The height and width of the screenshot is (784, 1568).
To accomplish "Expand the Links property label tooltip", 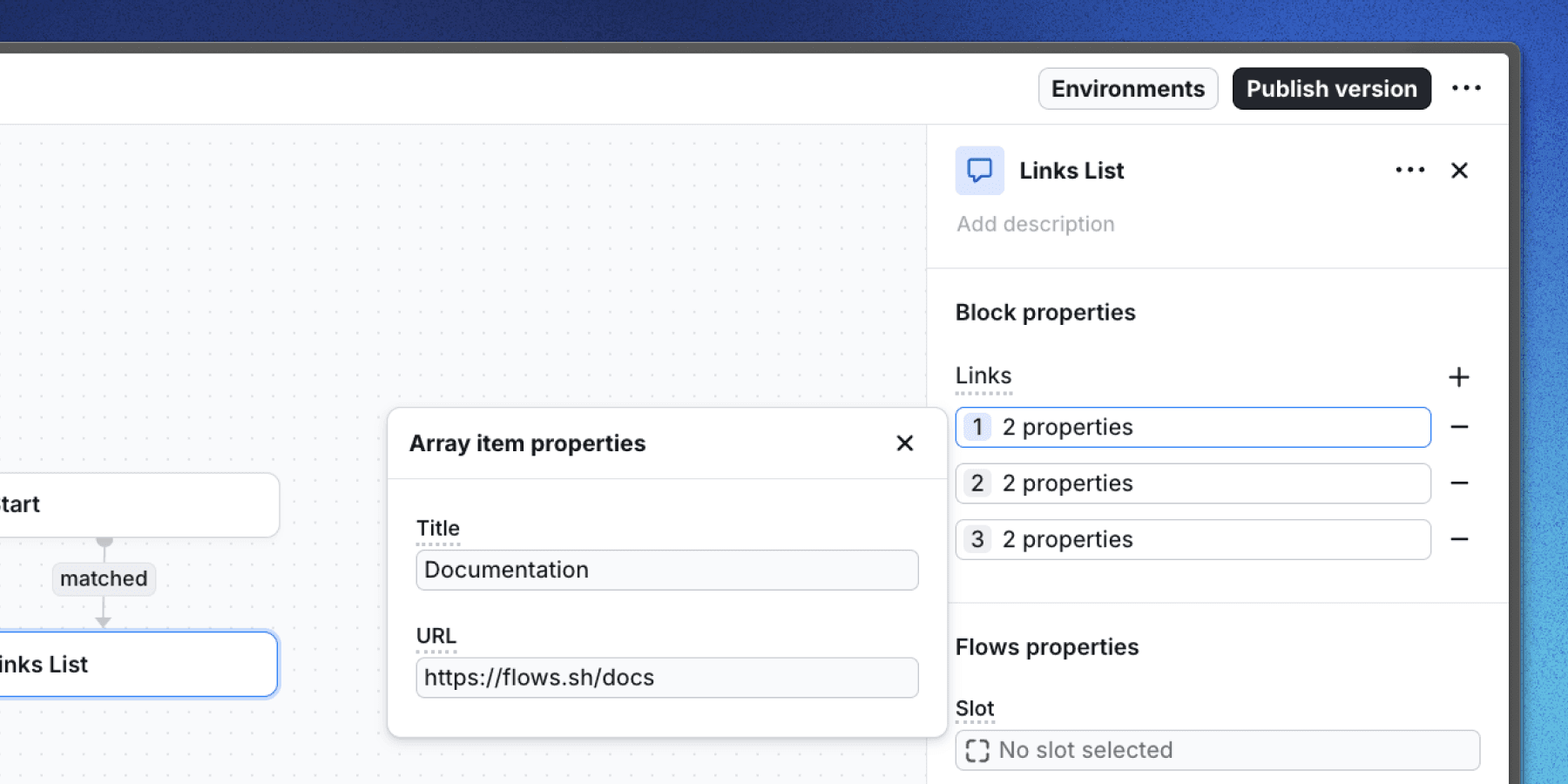I will click(983, 375).
